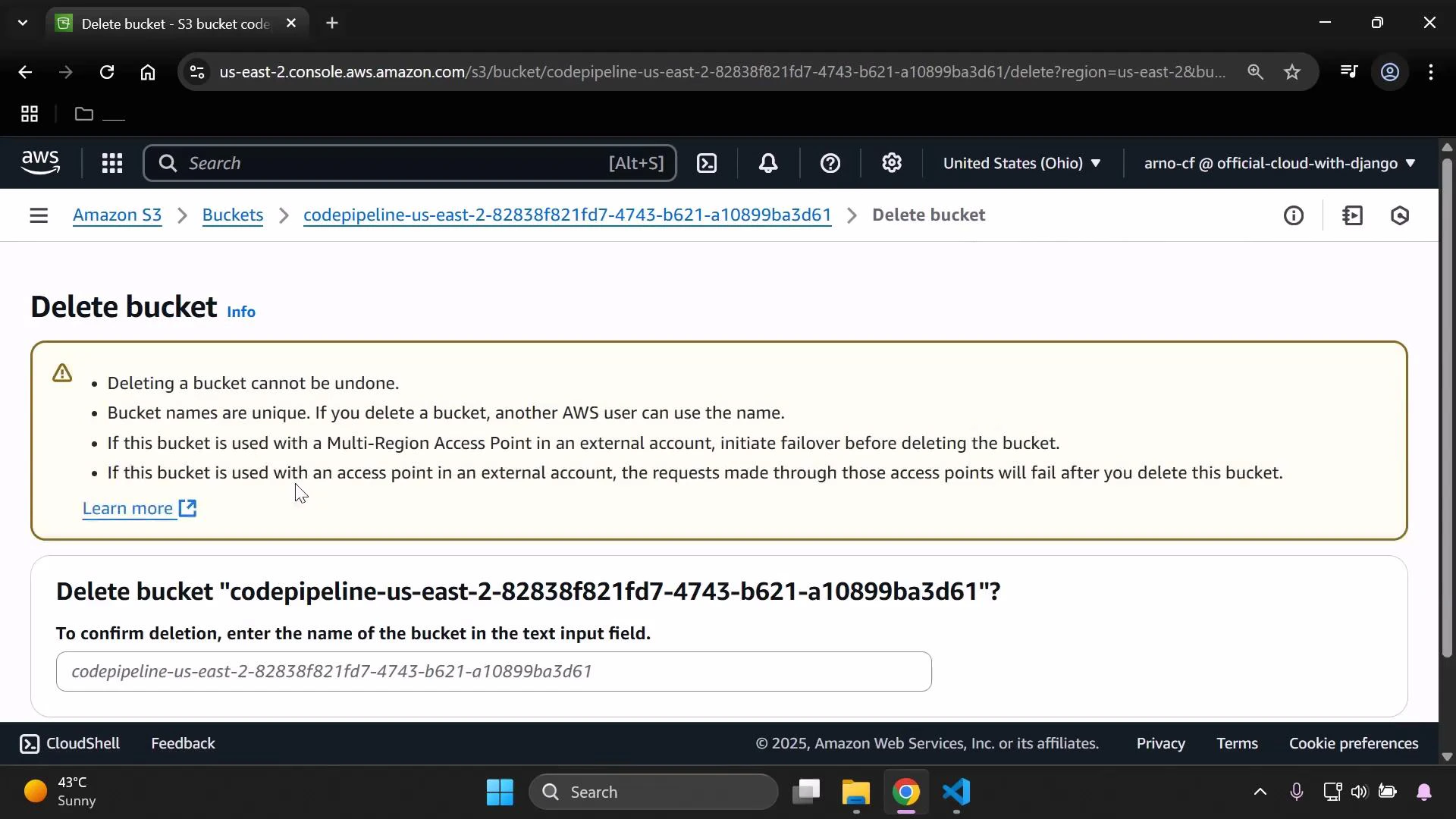Click the Learn more link

(x=127, y=509)
